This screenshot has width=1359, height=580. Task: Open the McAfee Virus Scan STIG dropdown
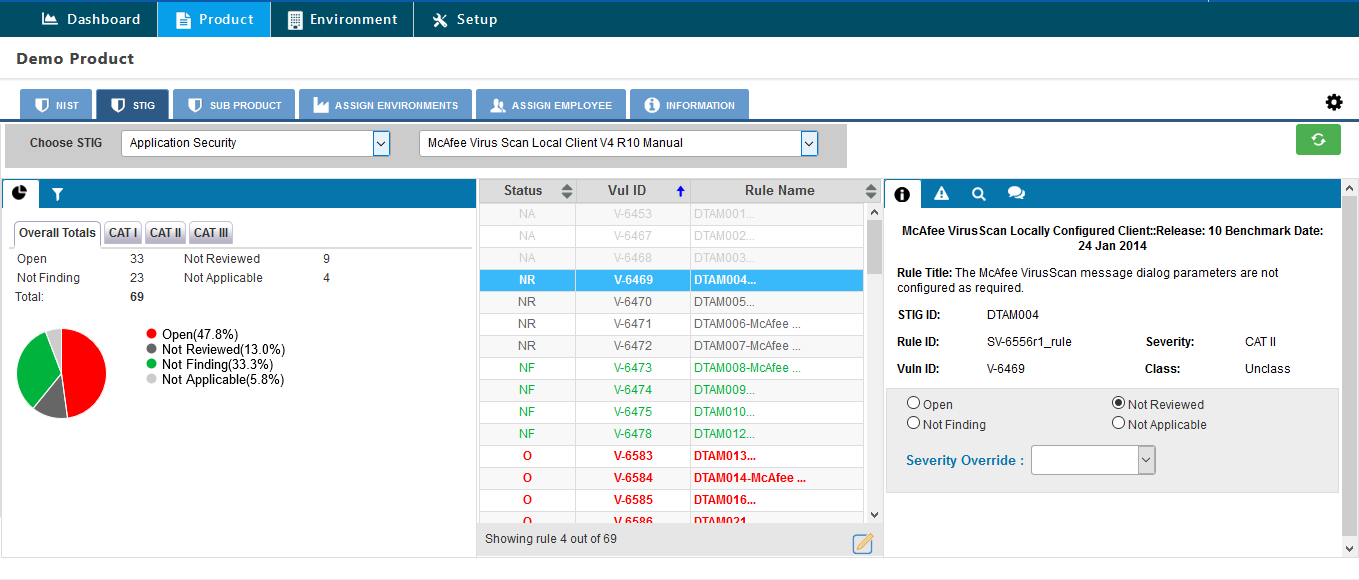(618, 144)
